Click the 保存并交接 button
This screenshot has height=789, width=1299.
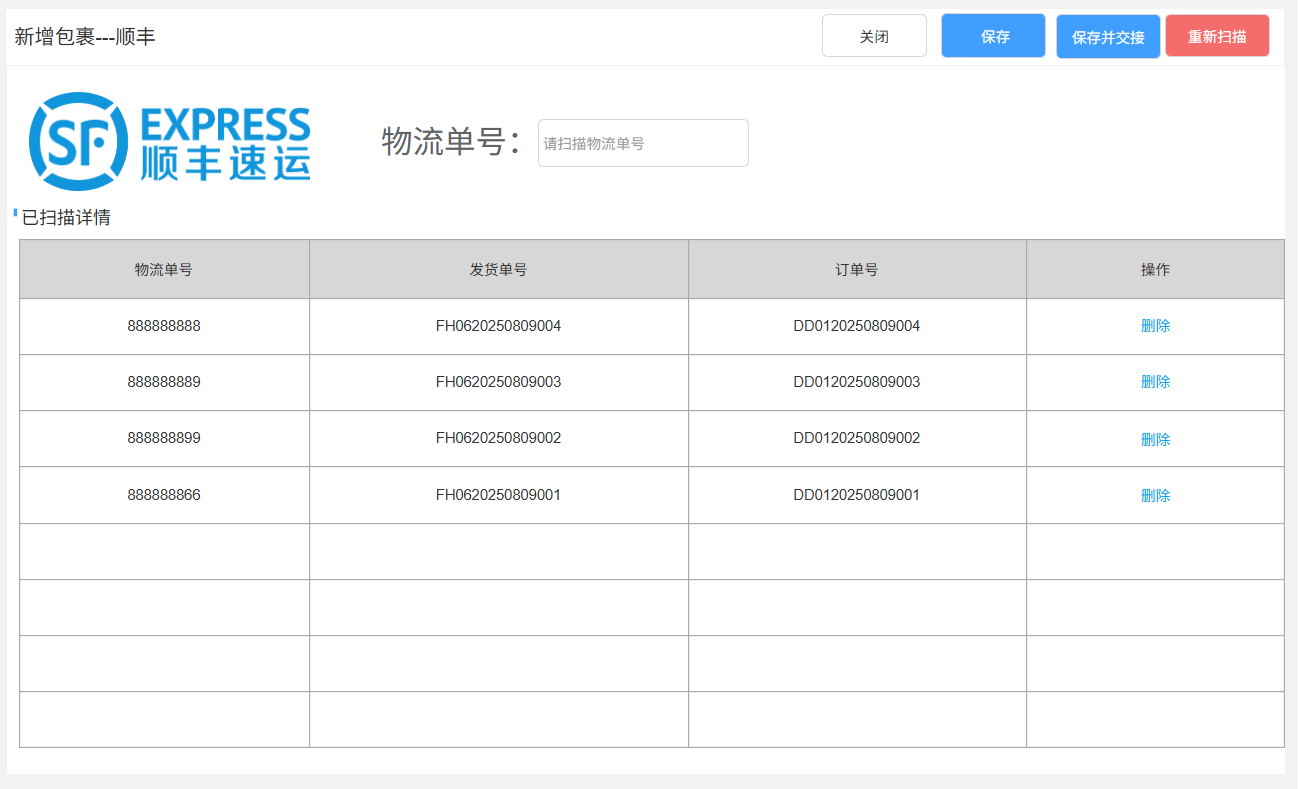pyautogui.click(x=1108, y=37)
